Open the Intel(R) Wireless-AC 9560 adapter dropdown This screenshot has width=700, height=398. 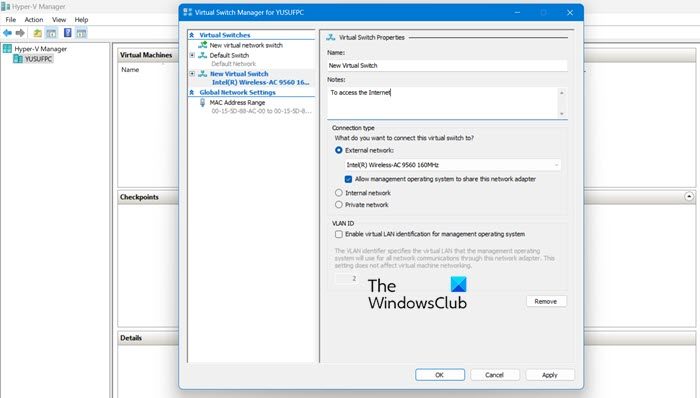tap(453, 165)
